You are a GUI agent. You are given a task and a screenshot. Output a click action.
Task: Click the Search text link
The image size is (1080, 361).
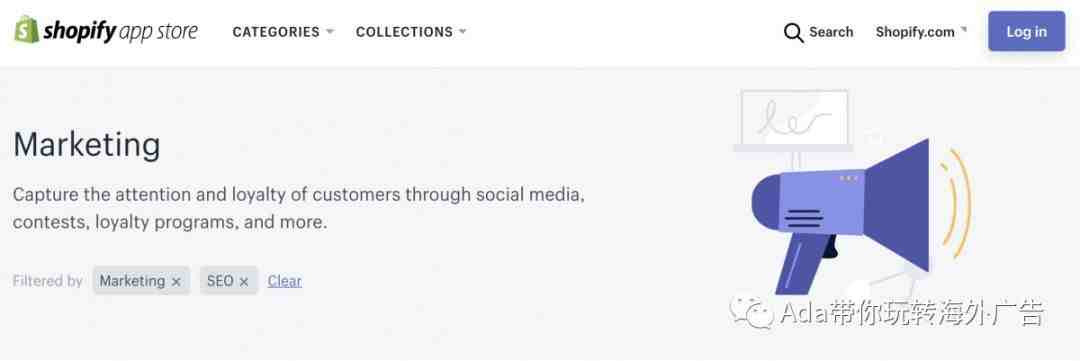[831, 32]
